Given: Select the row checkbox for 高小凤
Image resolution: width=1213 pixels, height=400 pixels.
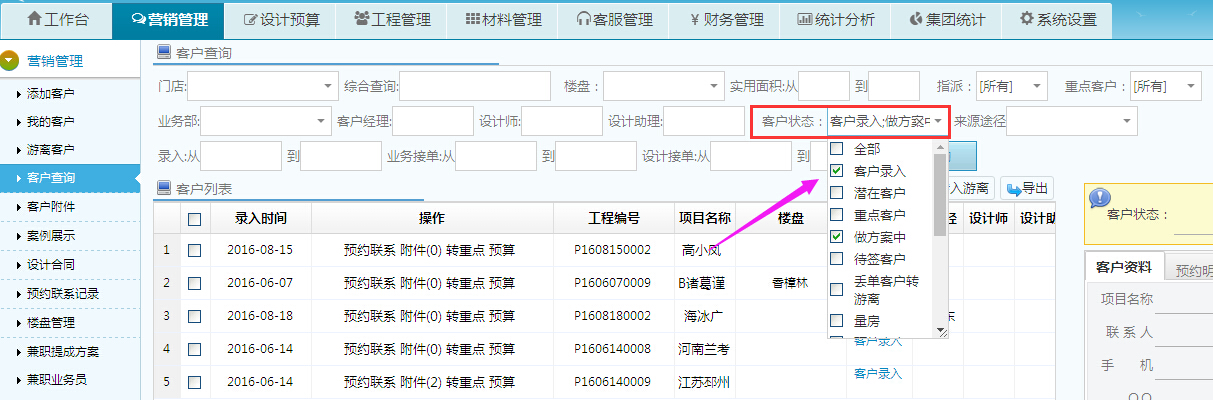Looking at the screenshot, I should click(194, 250).
